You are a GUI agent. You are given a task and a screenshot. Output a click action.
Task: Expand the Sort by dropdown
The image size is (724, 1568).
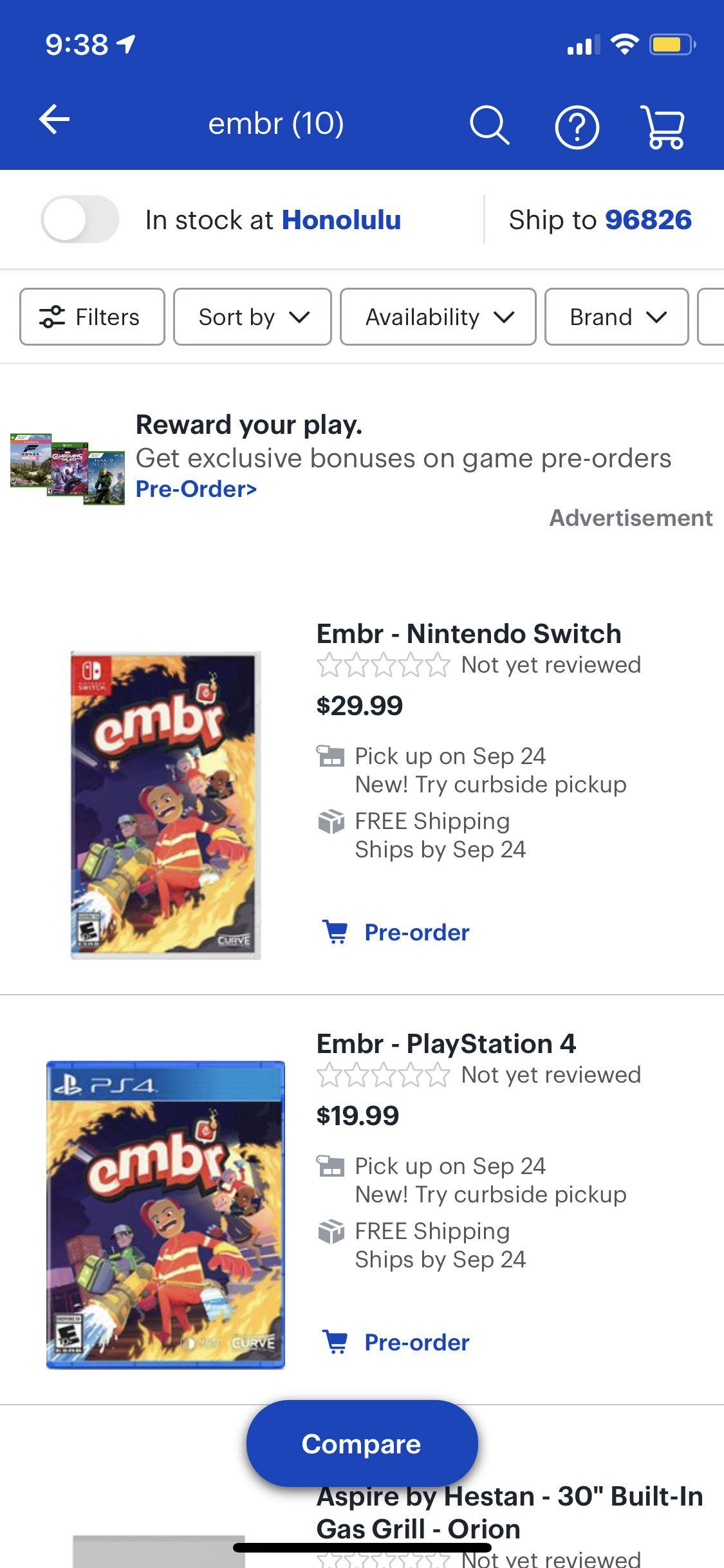coord(252,317)
